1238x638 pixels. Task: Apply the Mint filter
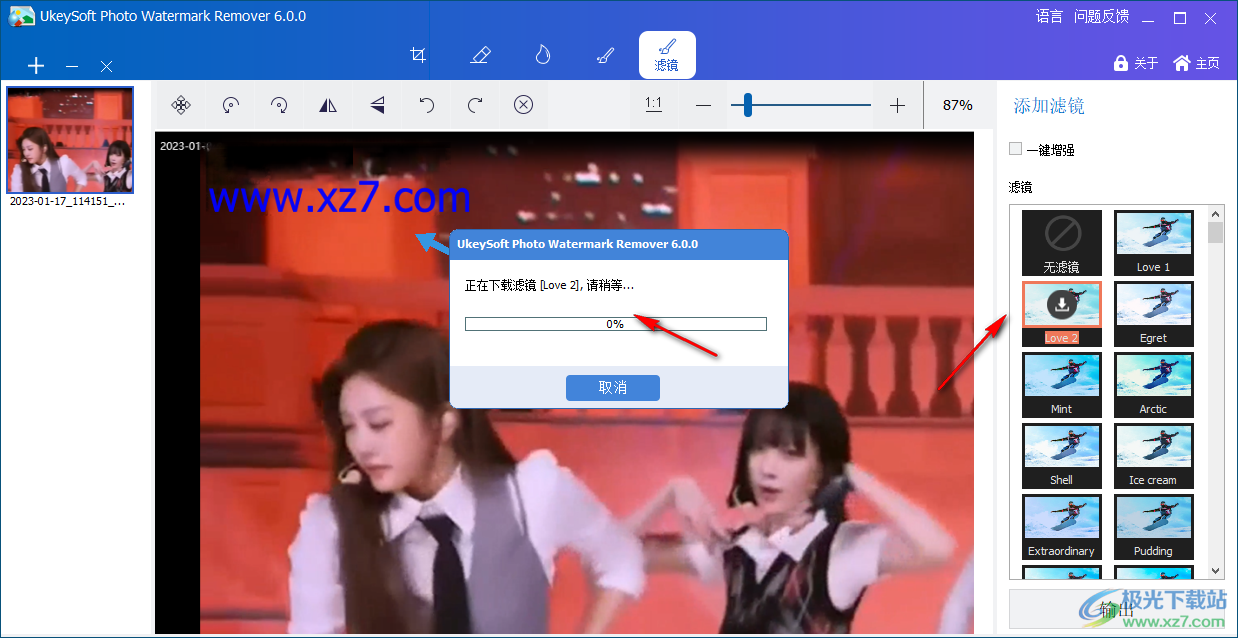click(x=1062, y=385)
